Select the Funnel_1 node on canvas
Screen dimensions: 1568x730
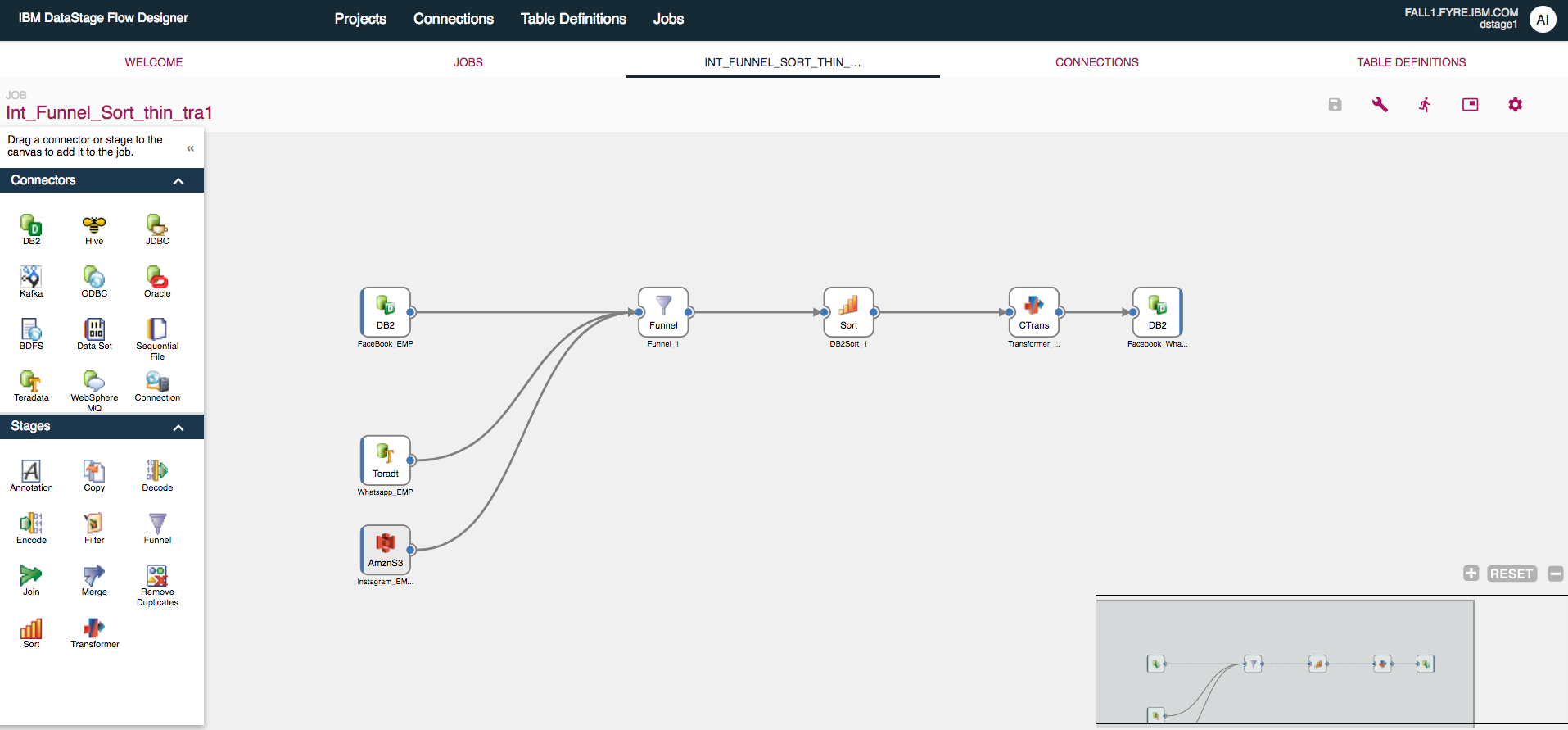pyautogui.click(x=663, y=312)
